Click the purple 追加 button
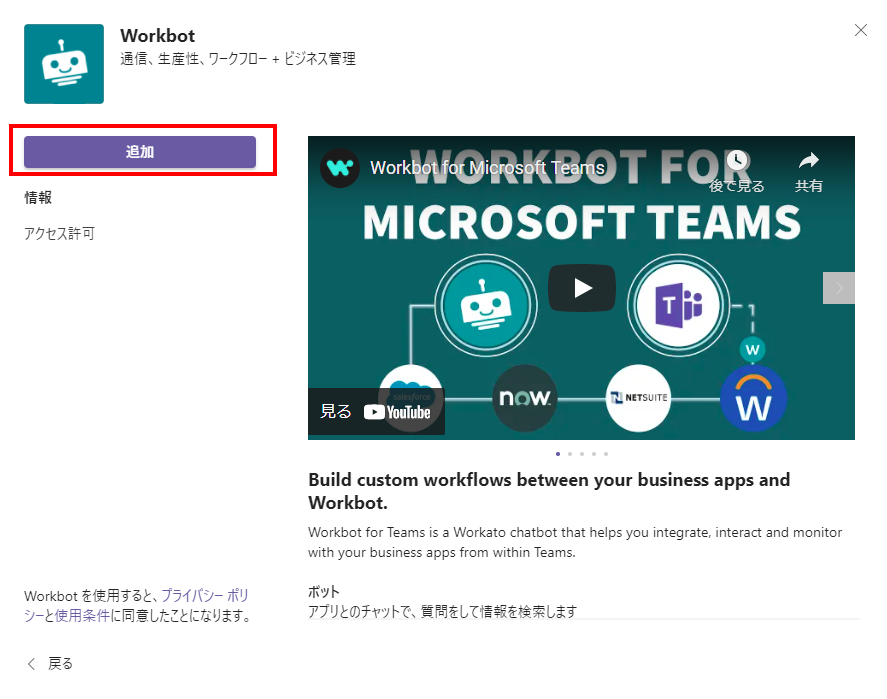This screenshot has height=699, width=887. coord(140,152)
